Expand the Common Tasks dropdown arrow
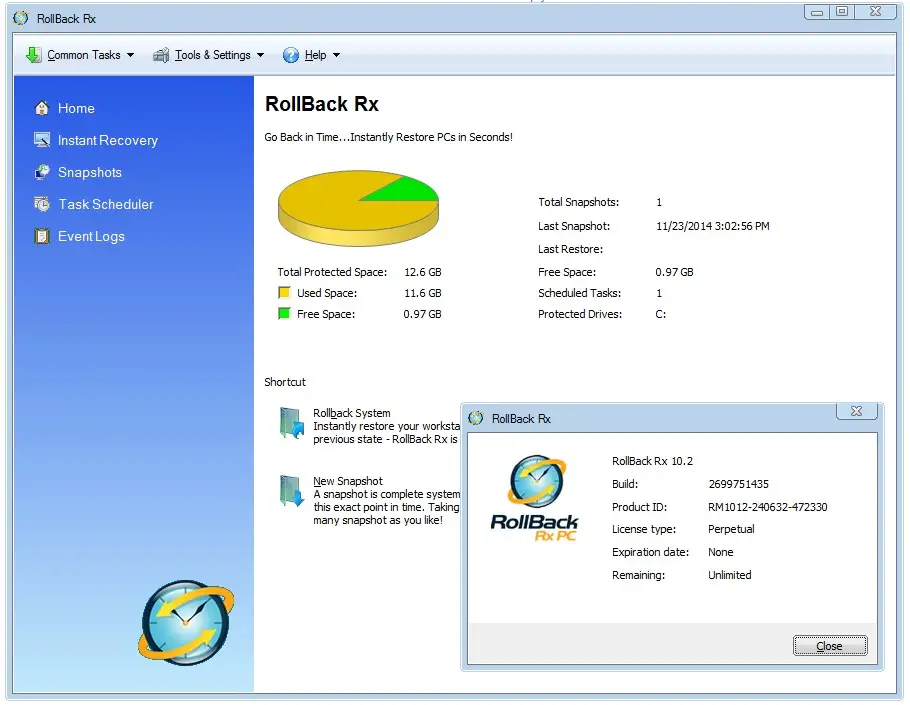 point(131,55)
